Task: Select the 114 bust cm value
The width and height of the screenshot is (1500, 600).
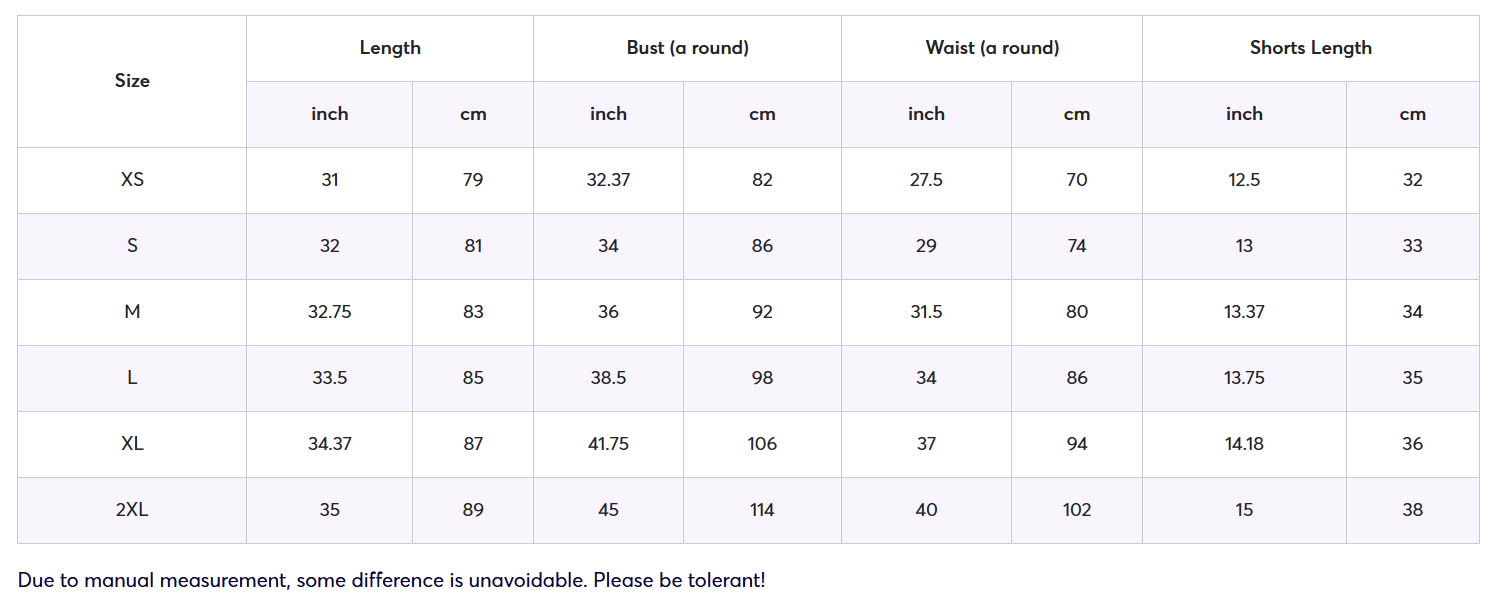Action: (x=762, y=510)
